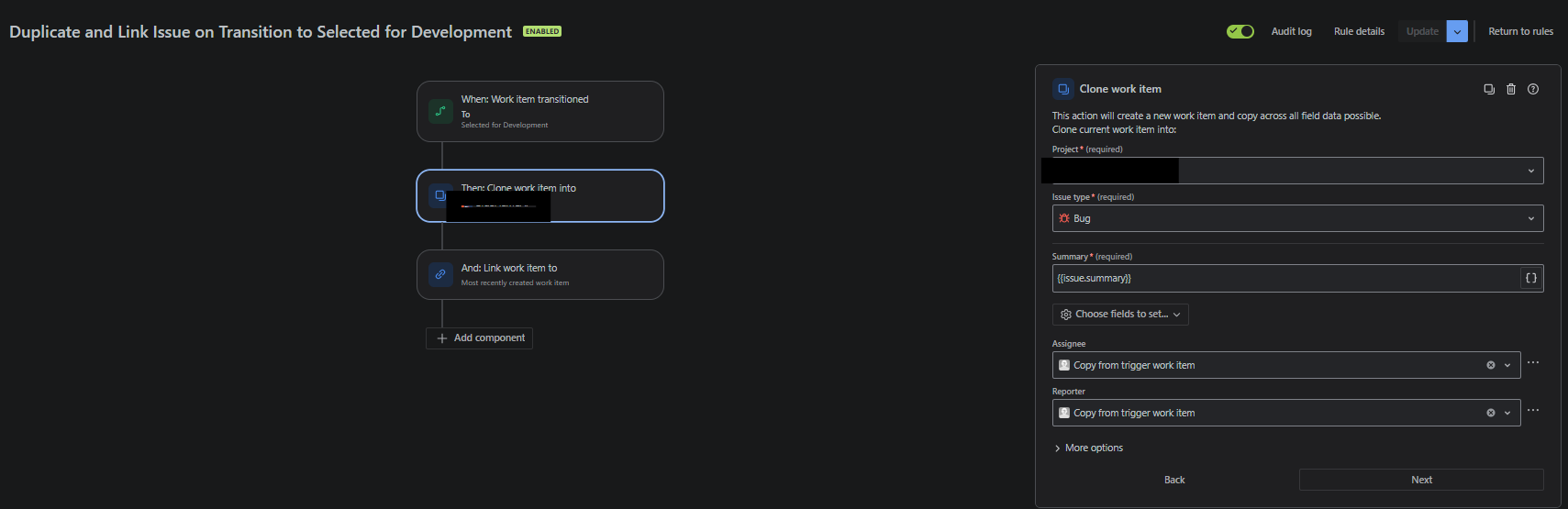Click the transition trigger icon
The image size is (1568, 509).
tap(440, 111)
